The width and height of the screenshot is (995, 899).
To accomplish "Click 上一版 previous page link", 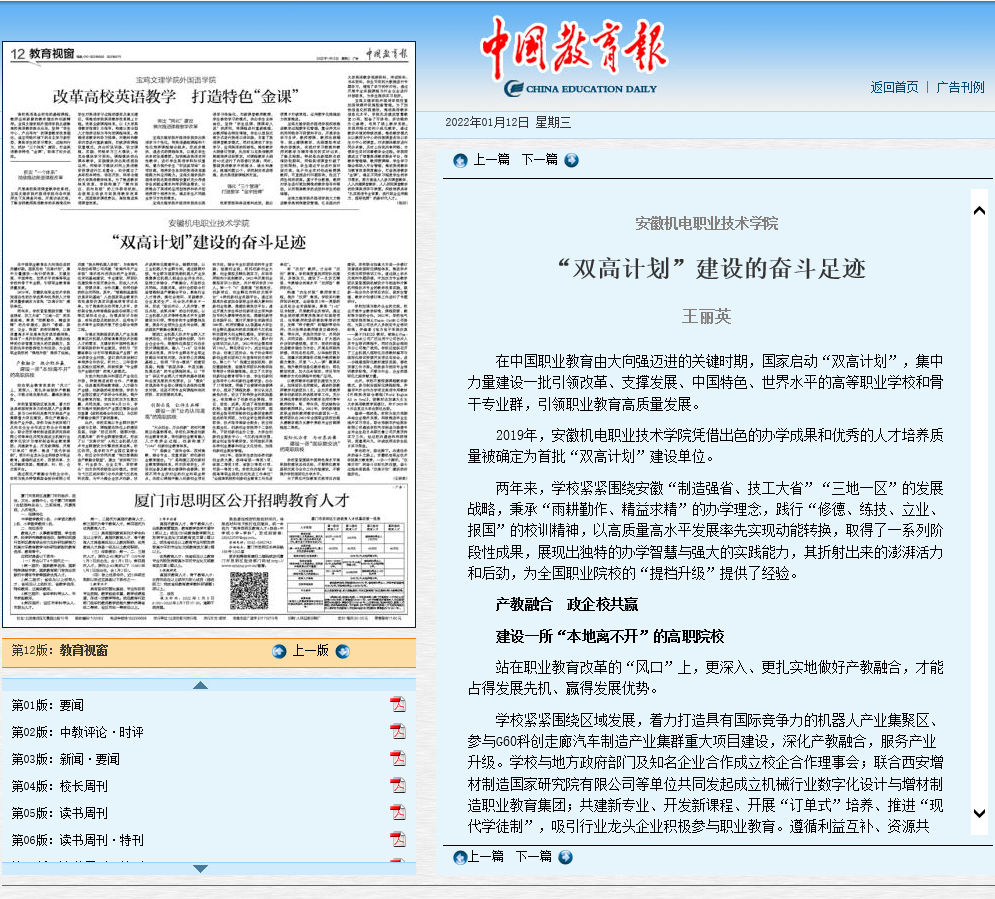I will (x=310, y=650).
